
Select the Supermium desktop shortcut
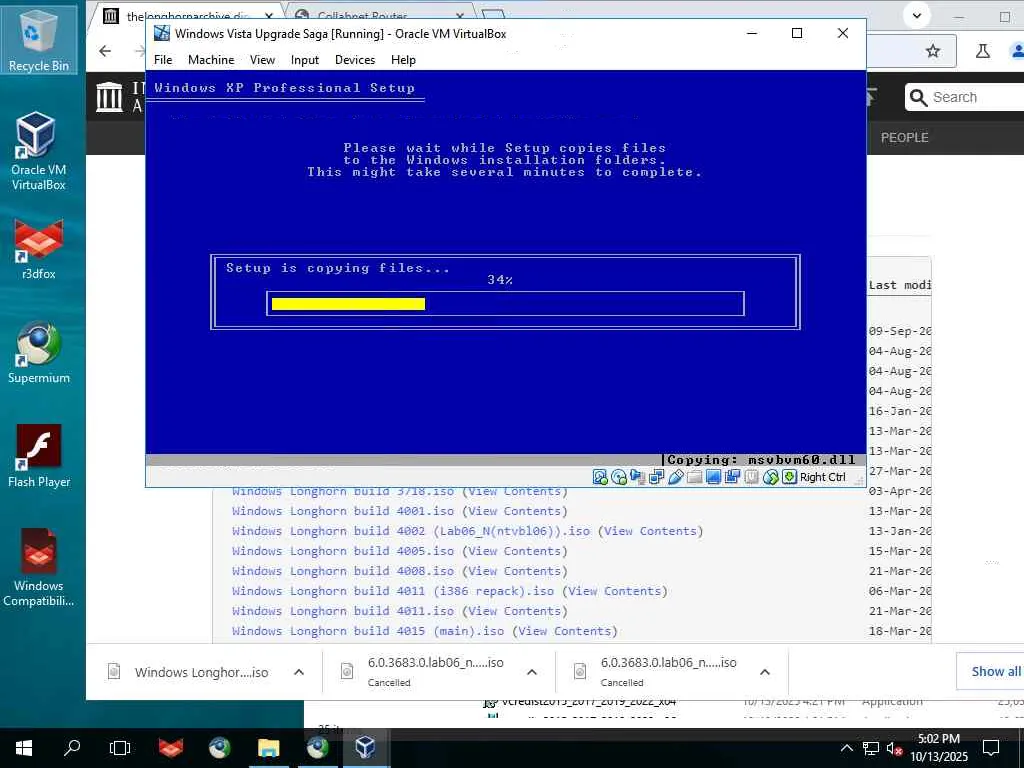click(x=39, y=353)
